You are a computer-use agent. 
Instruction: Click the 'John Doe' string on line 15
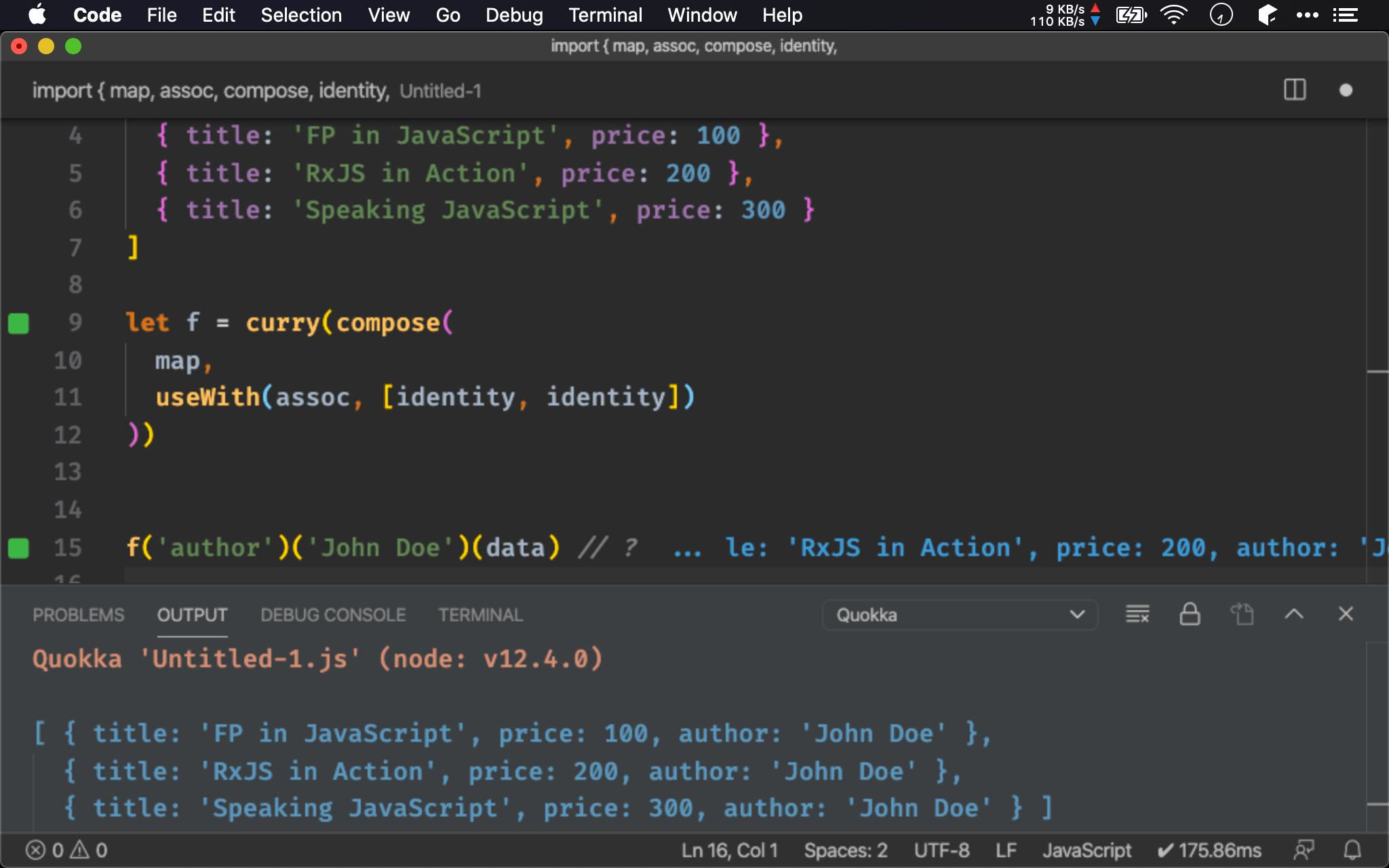pyautogui.click(x=380, y=548)
